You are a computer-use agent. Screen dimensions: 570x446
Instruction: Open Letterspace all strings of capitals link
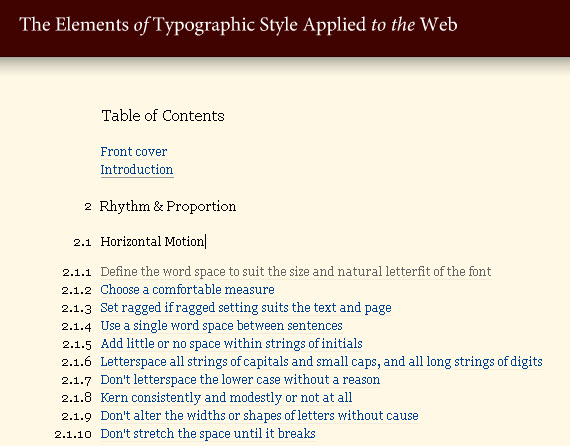tap(321, 362)
